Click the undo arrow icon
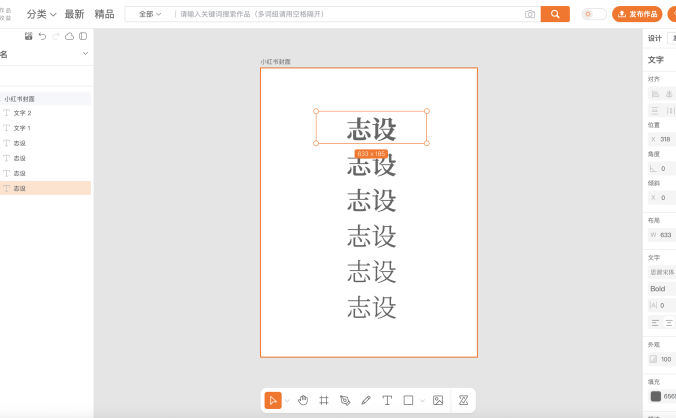This screenshot has height=418, width=676. [x=42, y=36]
